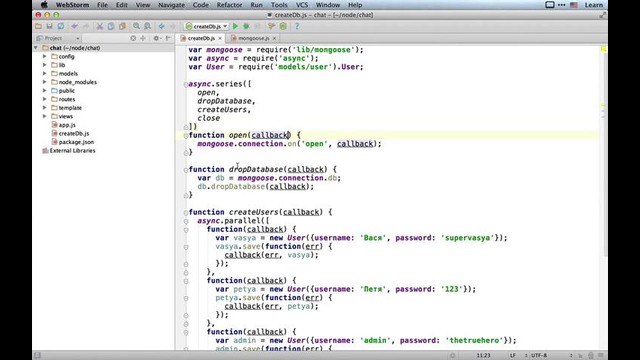
Task: Open Settings via wrench toolbar icon
Action: click(x=271, y=26)
